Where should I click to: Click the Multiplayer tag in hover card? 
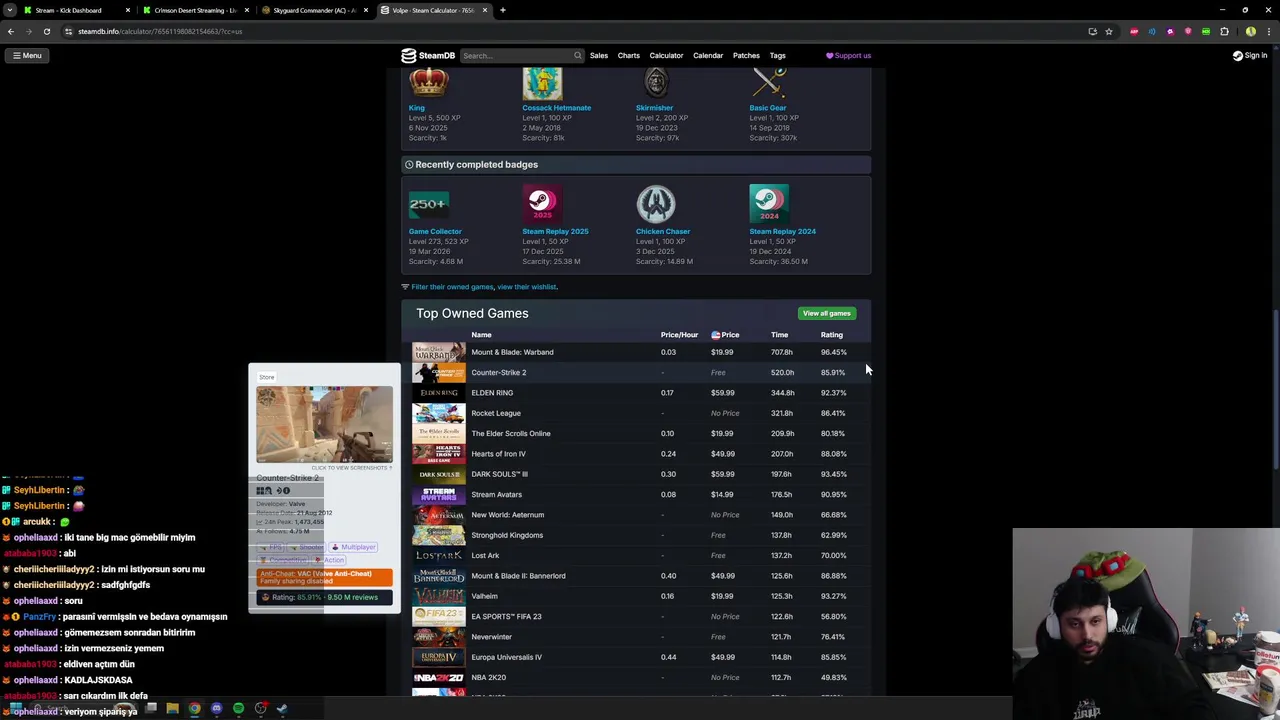[x=354, y=547]
